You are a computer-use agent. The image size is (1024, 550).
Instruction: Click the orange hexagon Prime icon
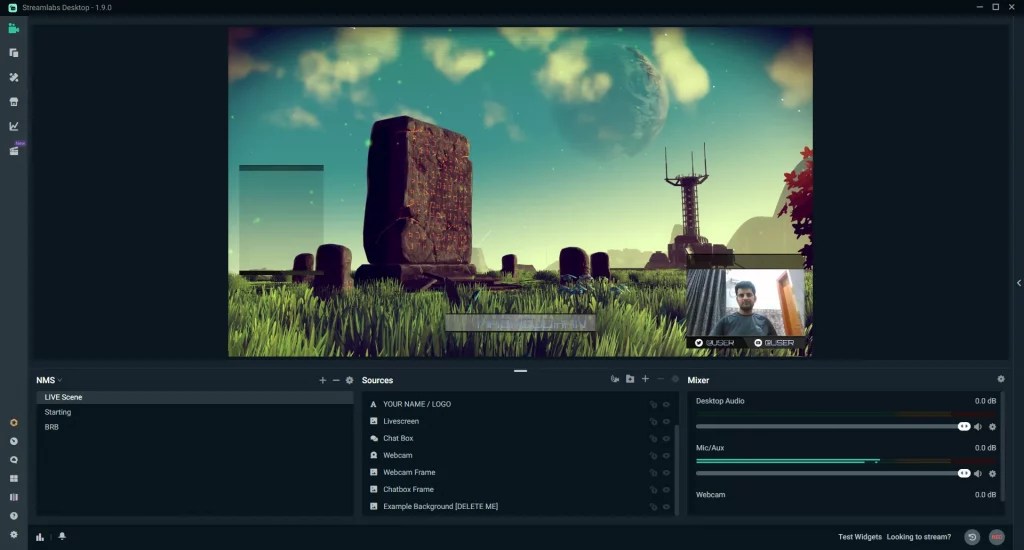point(14,423)
